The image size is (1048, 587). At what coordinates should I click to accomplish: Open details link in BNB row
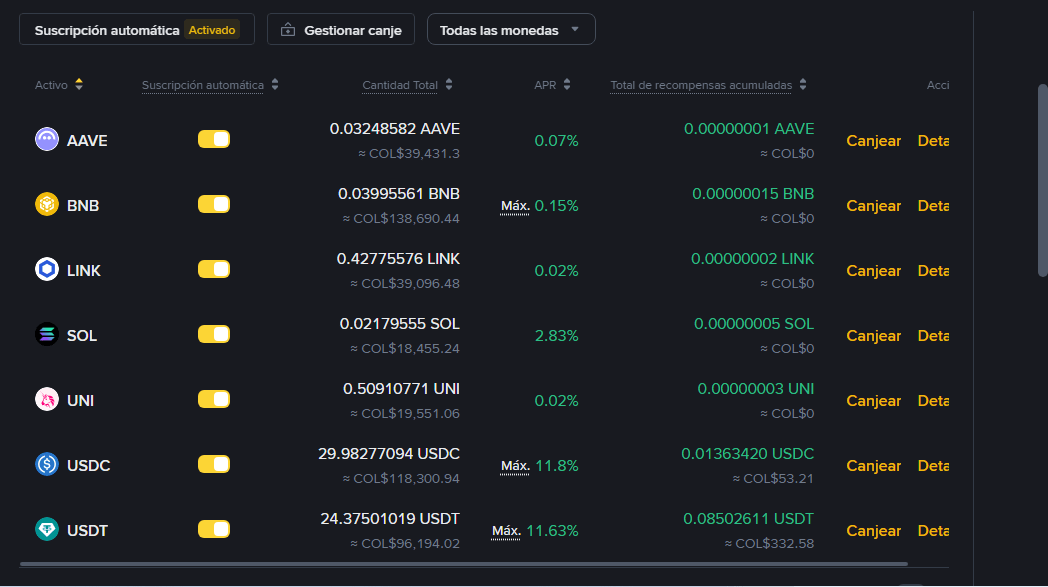point(933,205)
